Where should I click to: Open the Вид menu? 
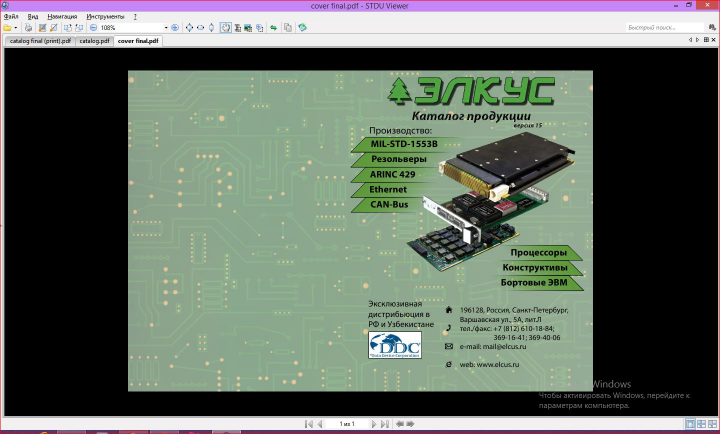[33, 17]
